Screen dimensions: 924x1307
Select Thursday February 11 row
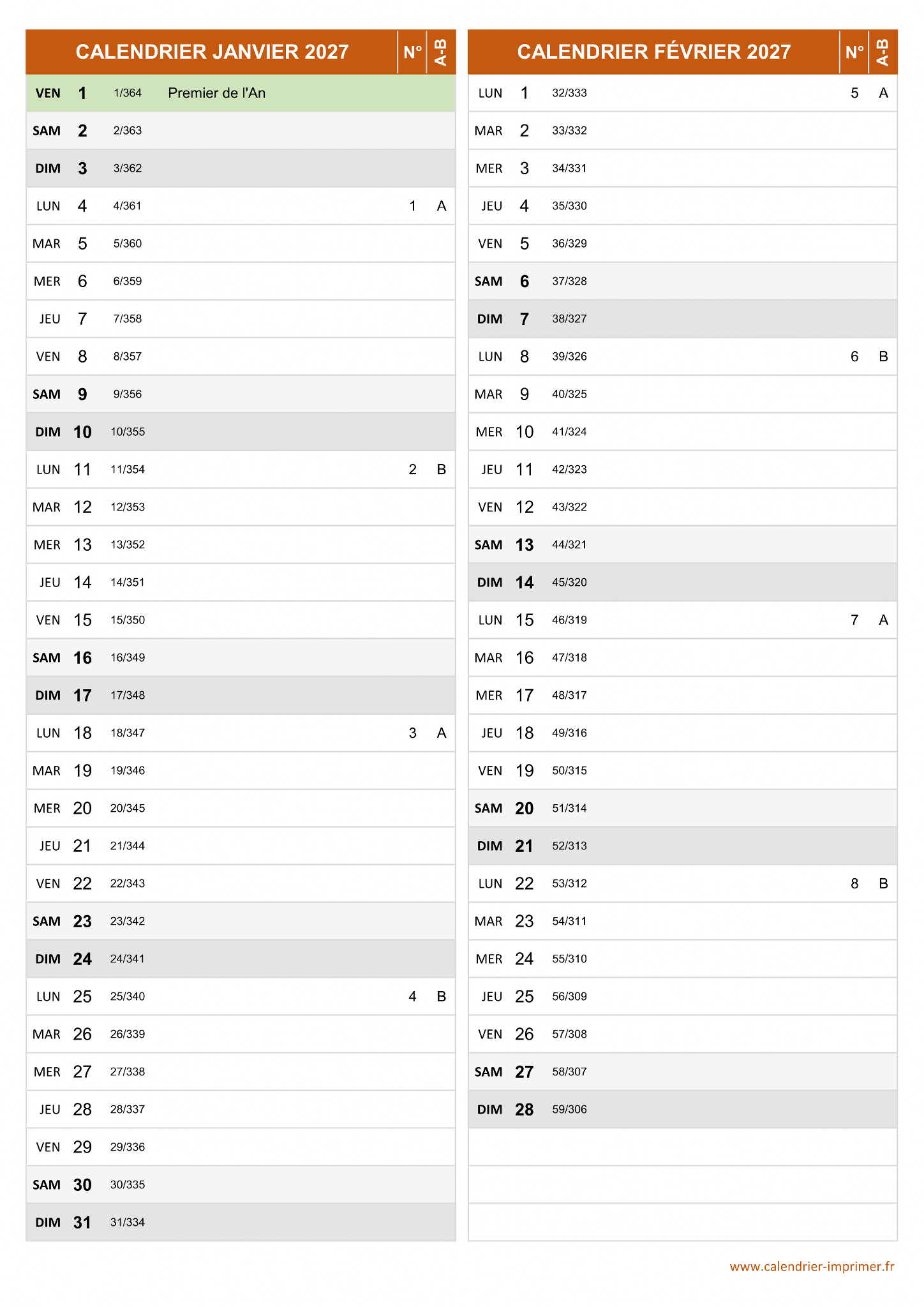coord(682,470)
